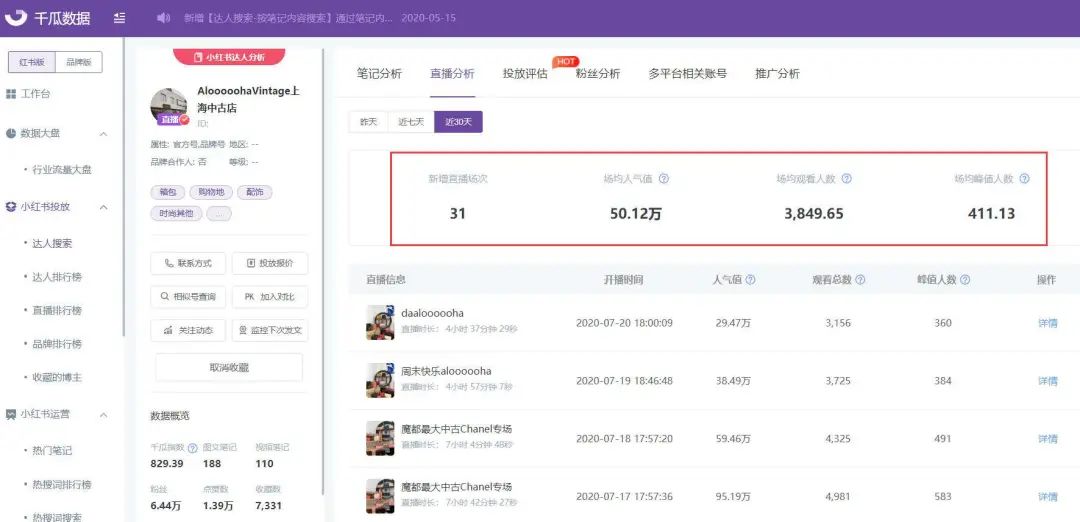This screenshot has width=1080, height=522.
Task: Open 详情 for the 2020-07-18 Chanel stream
Action: point(1048,439)
